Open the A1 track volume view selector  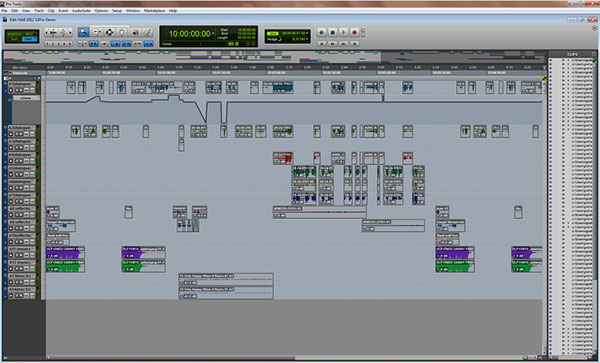point(26,98)
